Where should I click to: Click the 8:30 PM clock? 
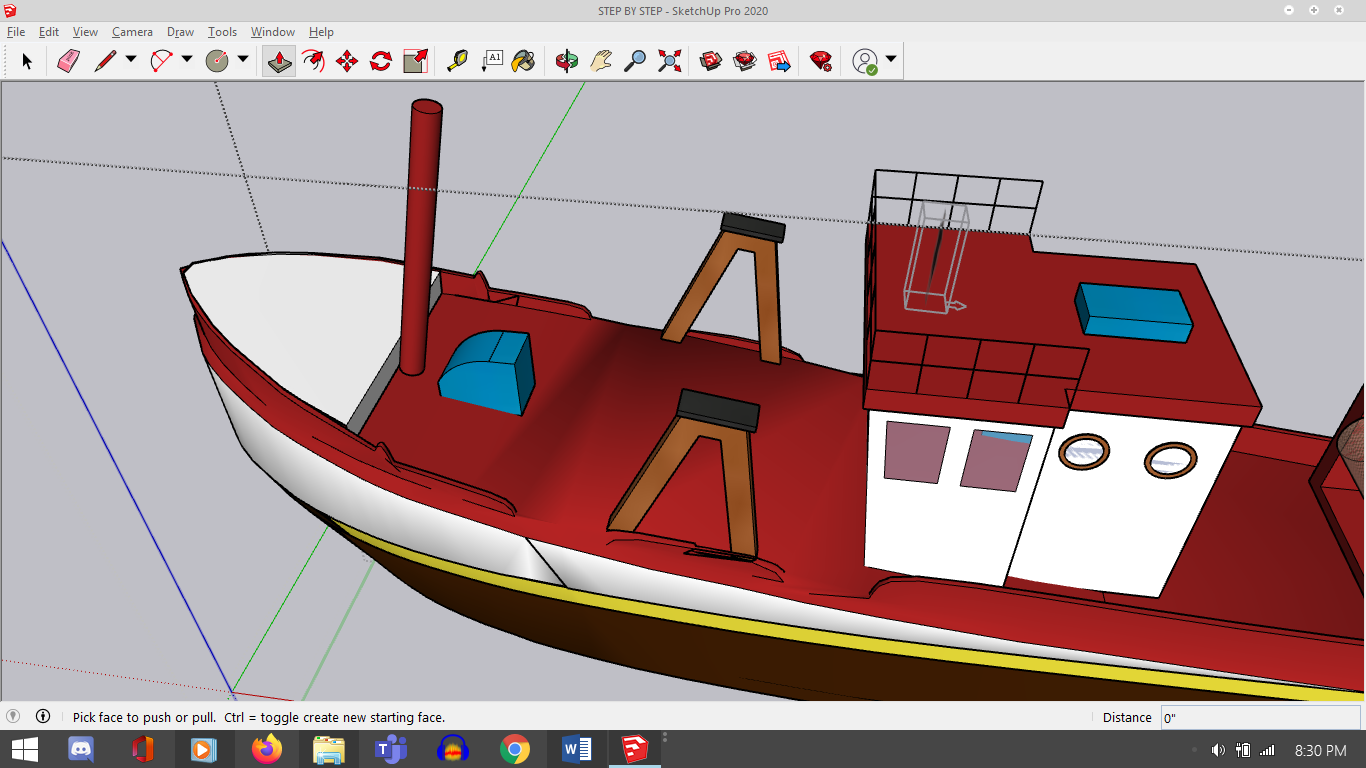[x=1320, y=750]
